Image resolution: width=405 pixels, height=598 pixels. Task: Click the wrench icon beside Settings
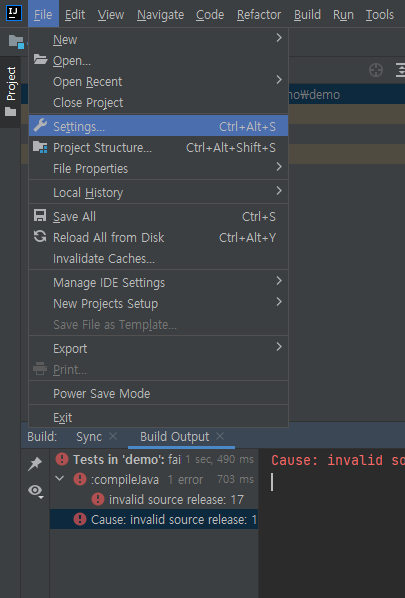(40, 125)
